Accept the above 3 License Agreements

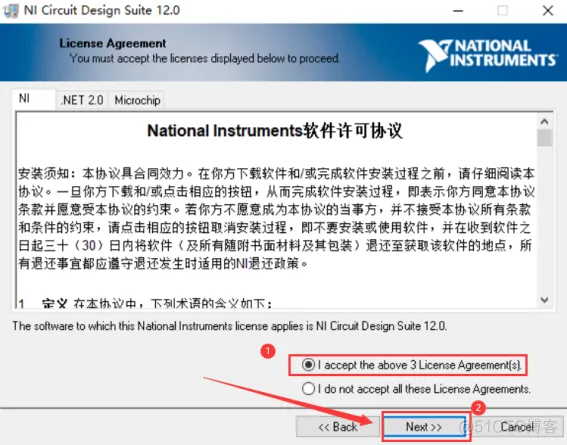(x=411, y=365)
